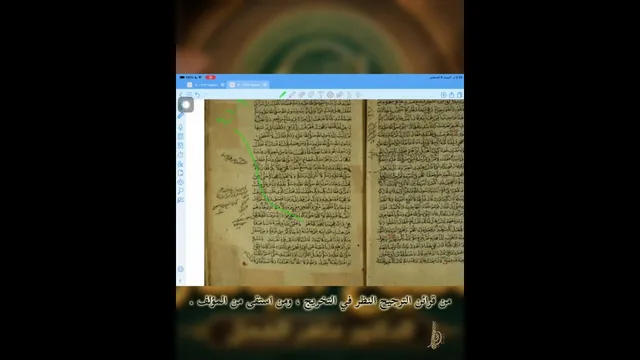The image size is (640, 360).
Task: Toggle the floating AssistiveTouch button
Action: (186, 105)
